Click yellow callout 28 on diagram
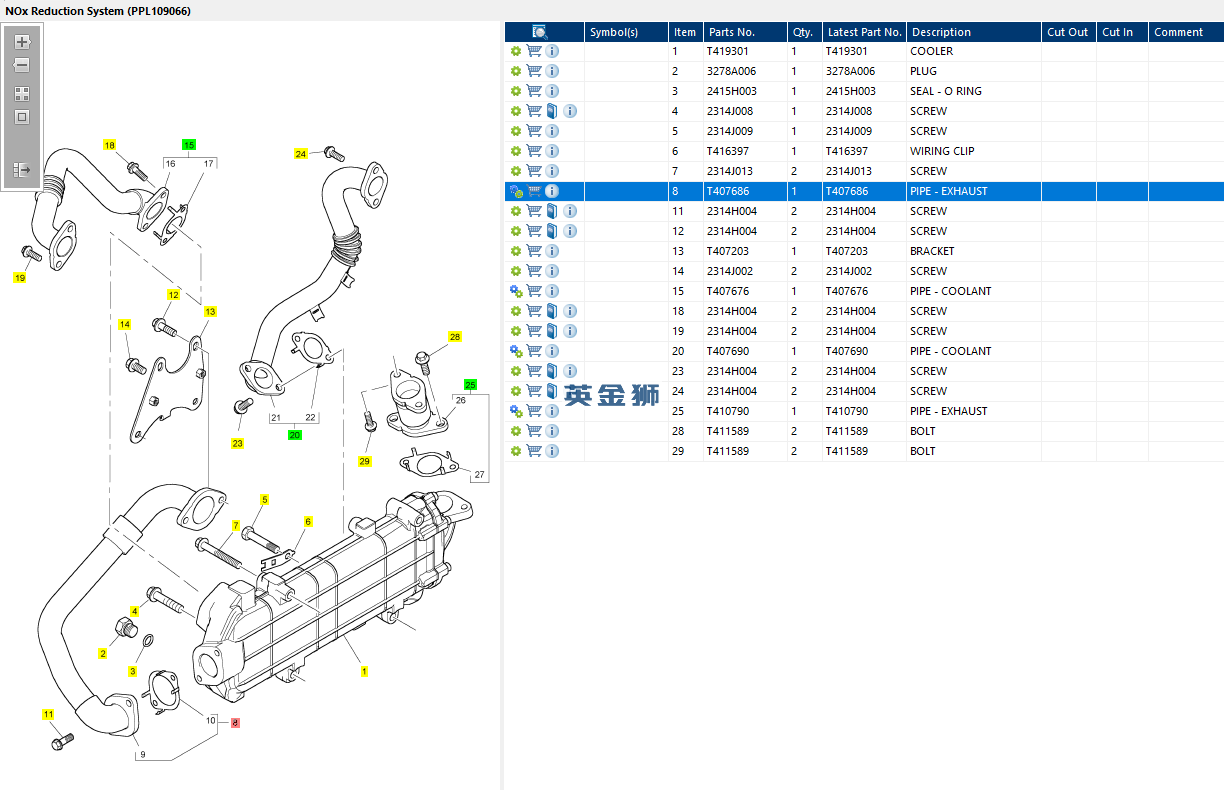The image size is (1224, 790). pos(455,337)
